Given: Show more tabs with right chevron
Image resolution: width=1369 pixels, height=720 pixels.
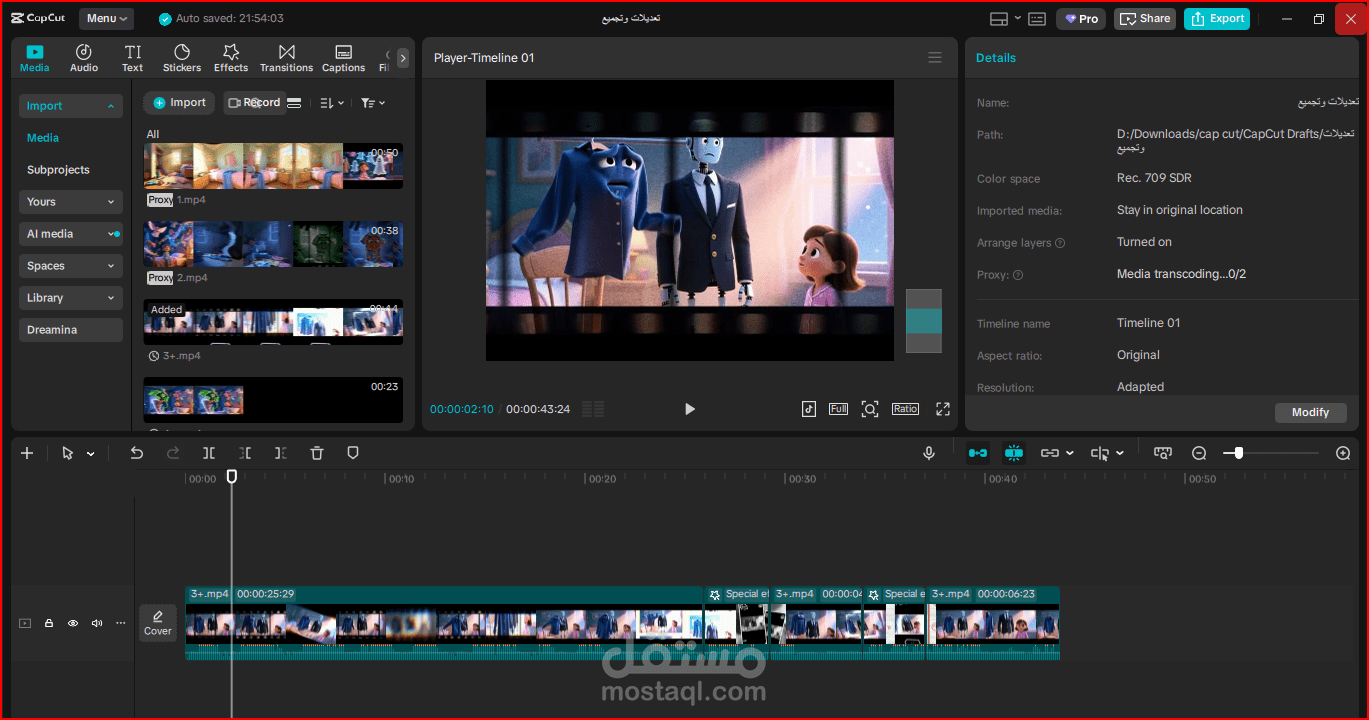Looking at the screenshot, I should tap(403, 58).
